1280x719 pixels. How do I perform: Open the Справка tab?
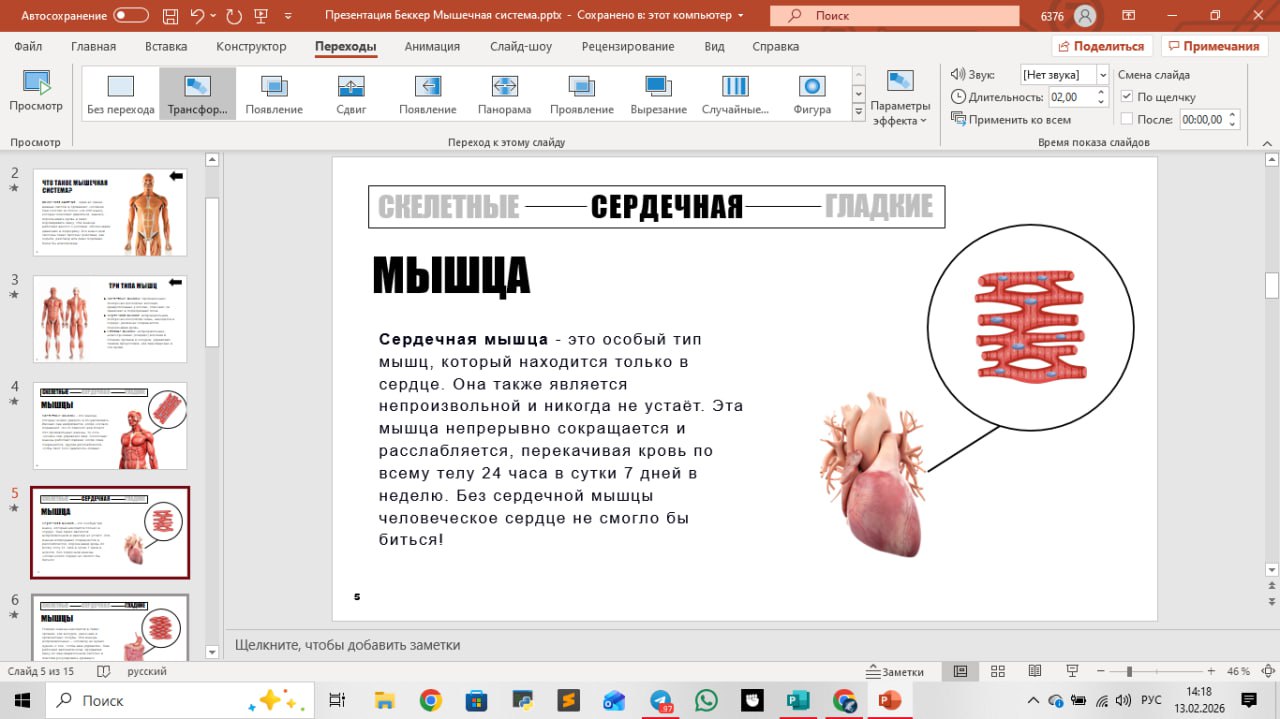(x=775, y=46)
